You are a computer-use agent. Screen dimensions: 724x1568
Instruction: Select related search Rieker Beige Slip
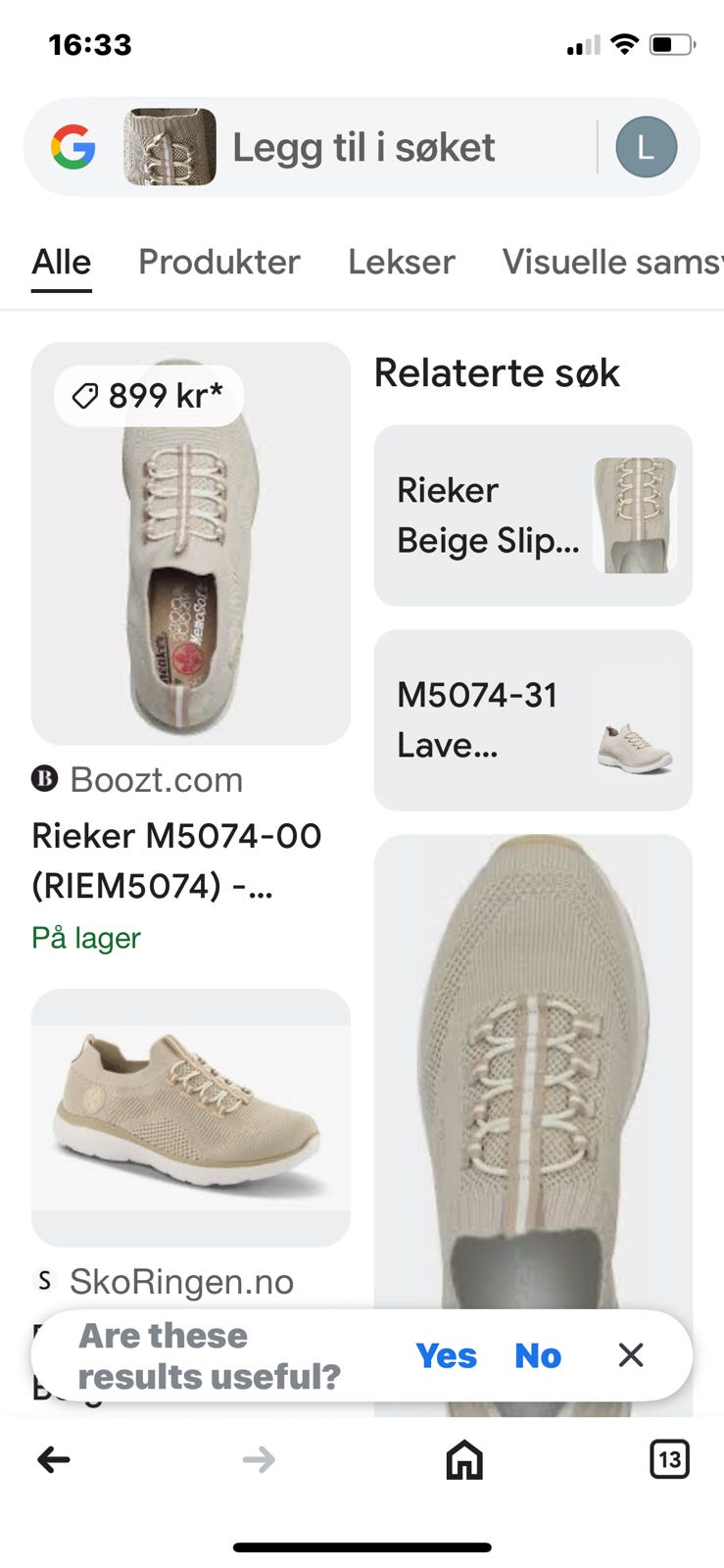[x=533, y=515]
